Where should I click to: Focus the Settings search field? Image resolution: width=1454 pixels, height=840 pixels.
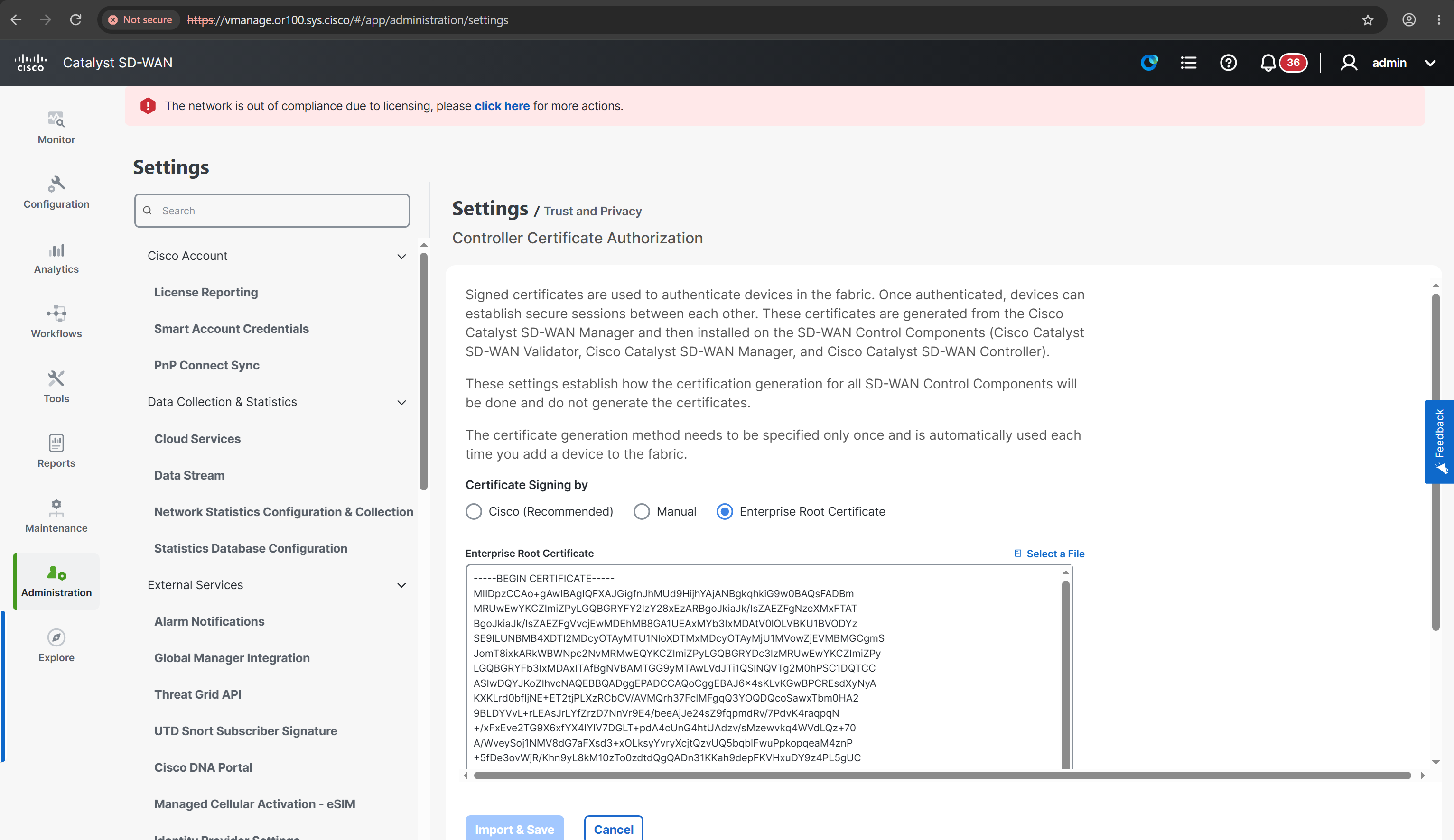click(x=272, y=211)
